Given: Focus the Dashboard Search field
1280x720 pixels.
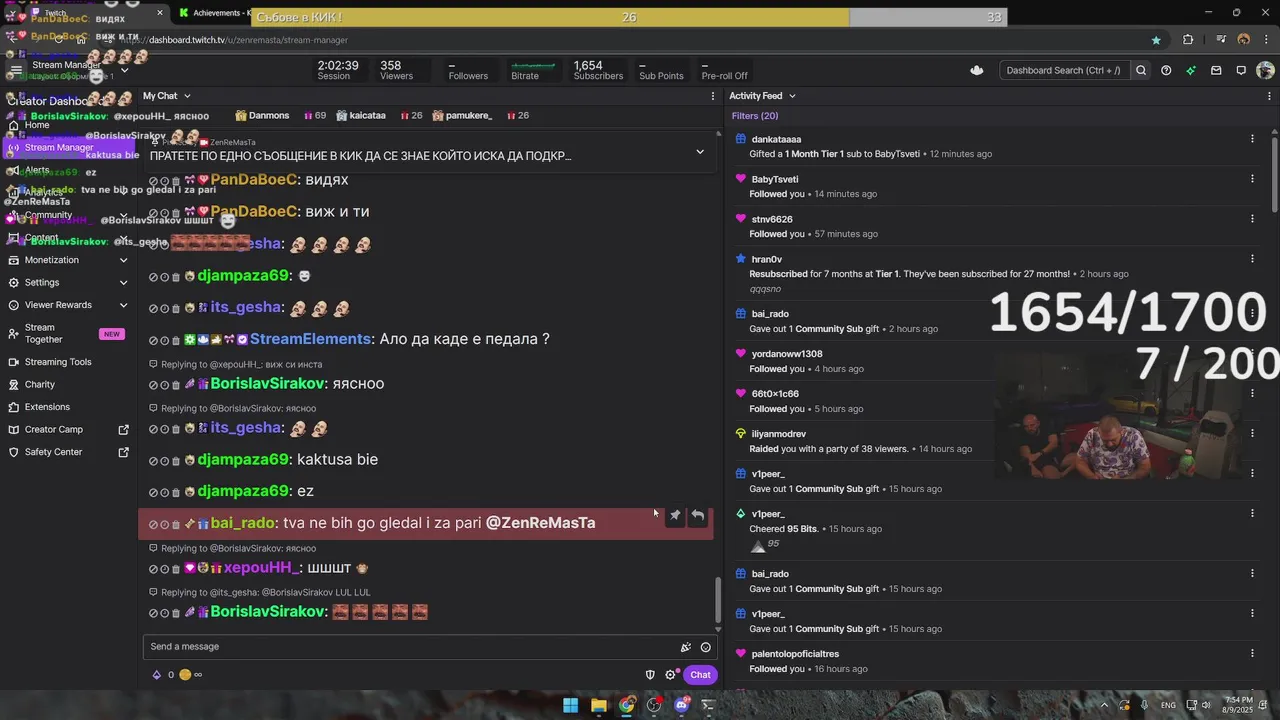Looking at the screenshot, I should click(1063, 70).
